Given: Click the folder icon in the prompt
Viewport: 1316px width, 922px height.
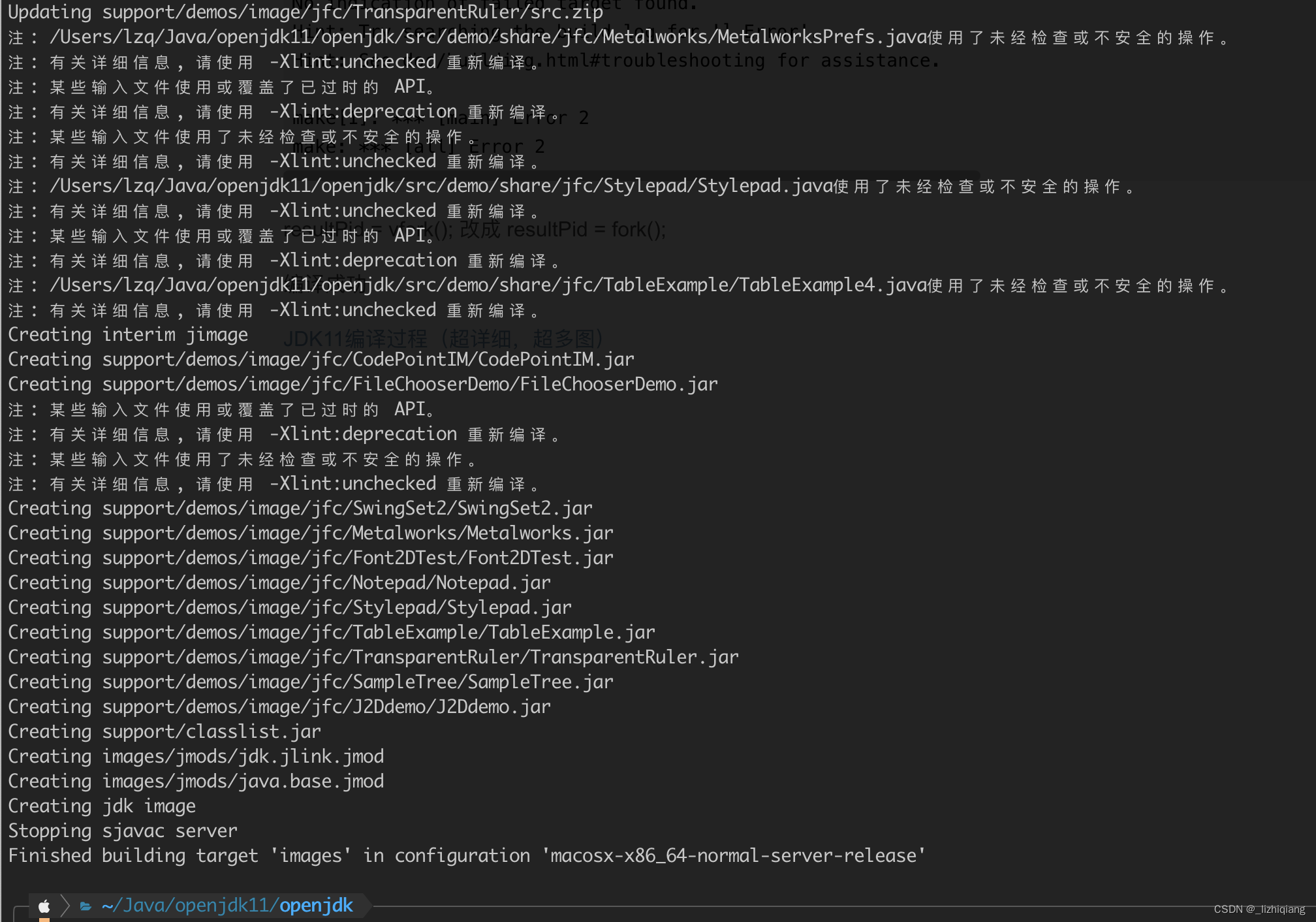Looking at the screenshot, I should (86, 906).
